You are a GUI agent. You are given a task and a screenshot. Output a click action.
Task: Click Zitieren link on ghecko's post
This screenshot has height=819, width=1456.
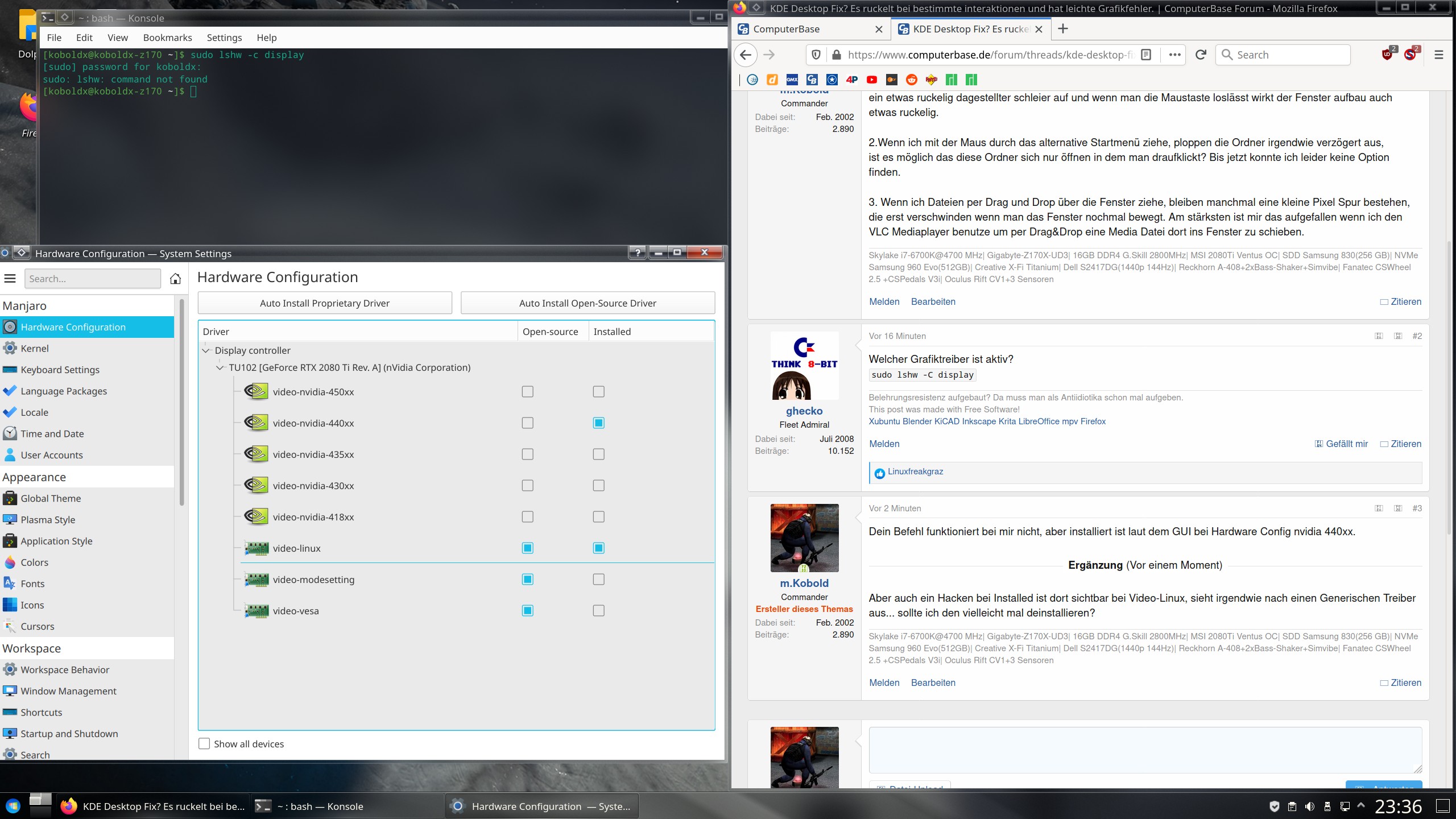(1405, 444)
